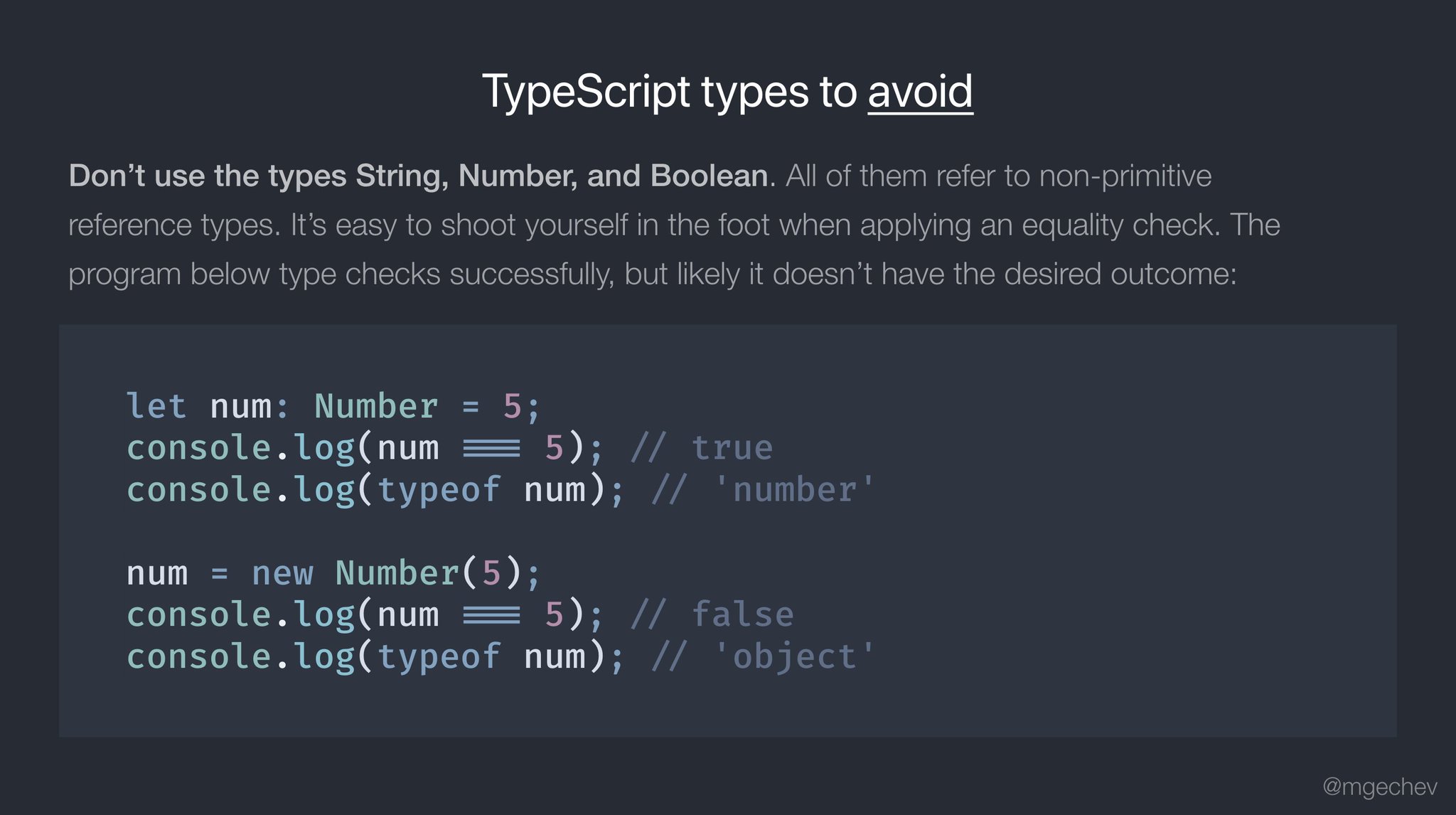This screenshot has height=815, width=1456.
Task: Click 'Number(5)' constructor call
Action: (428, 573)
